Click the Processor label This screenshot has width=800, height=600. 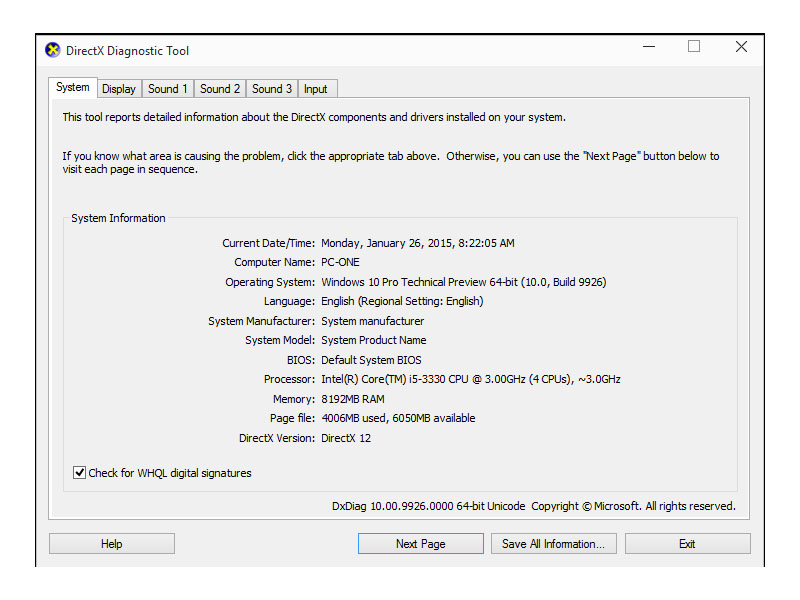point(289,379)
